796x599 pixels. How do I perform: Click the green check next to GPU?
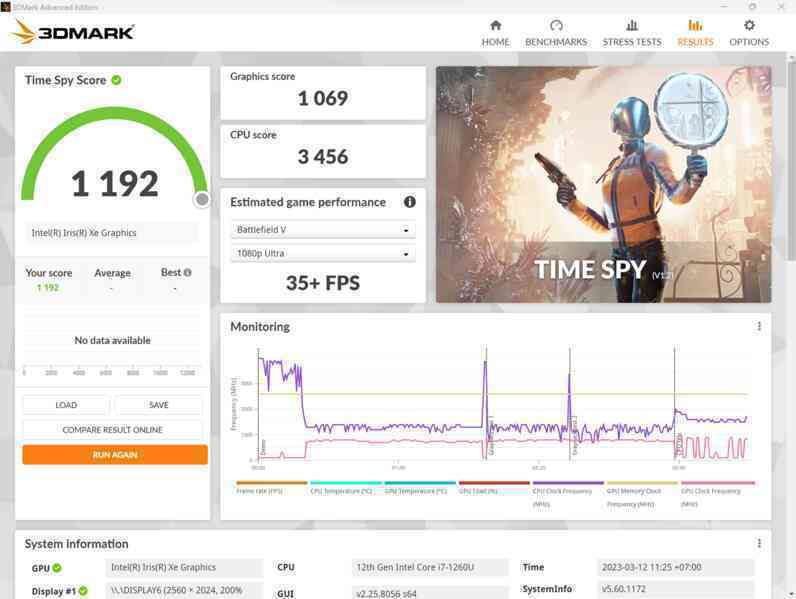tap(57, 568)
